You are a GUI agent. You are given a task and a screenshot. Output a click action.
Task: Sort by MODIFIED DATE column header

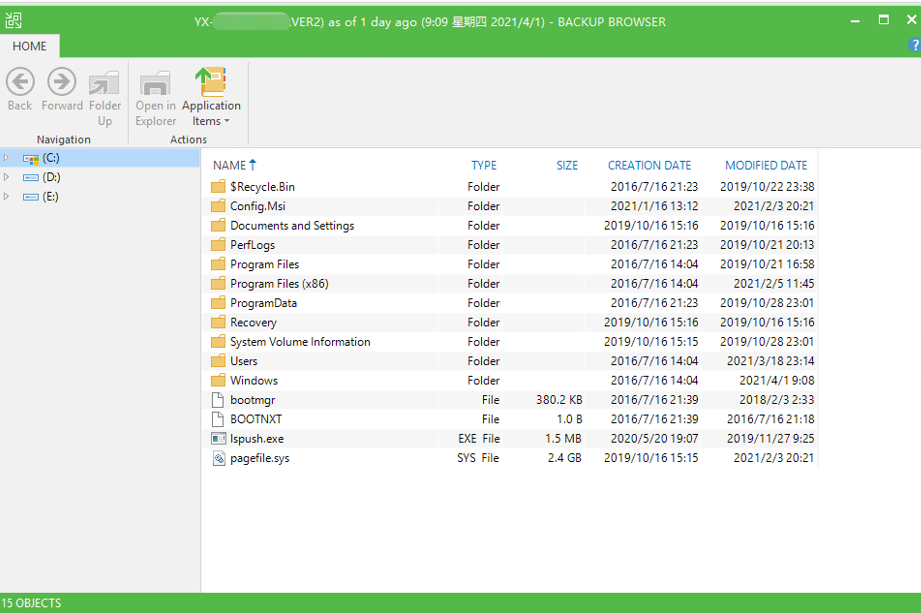(x=766, y=165)
